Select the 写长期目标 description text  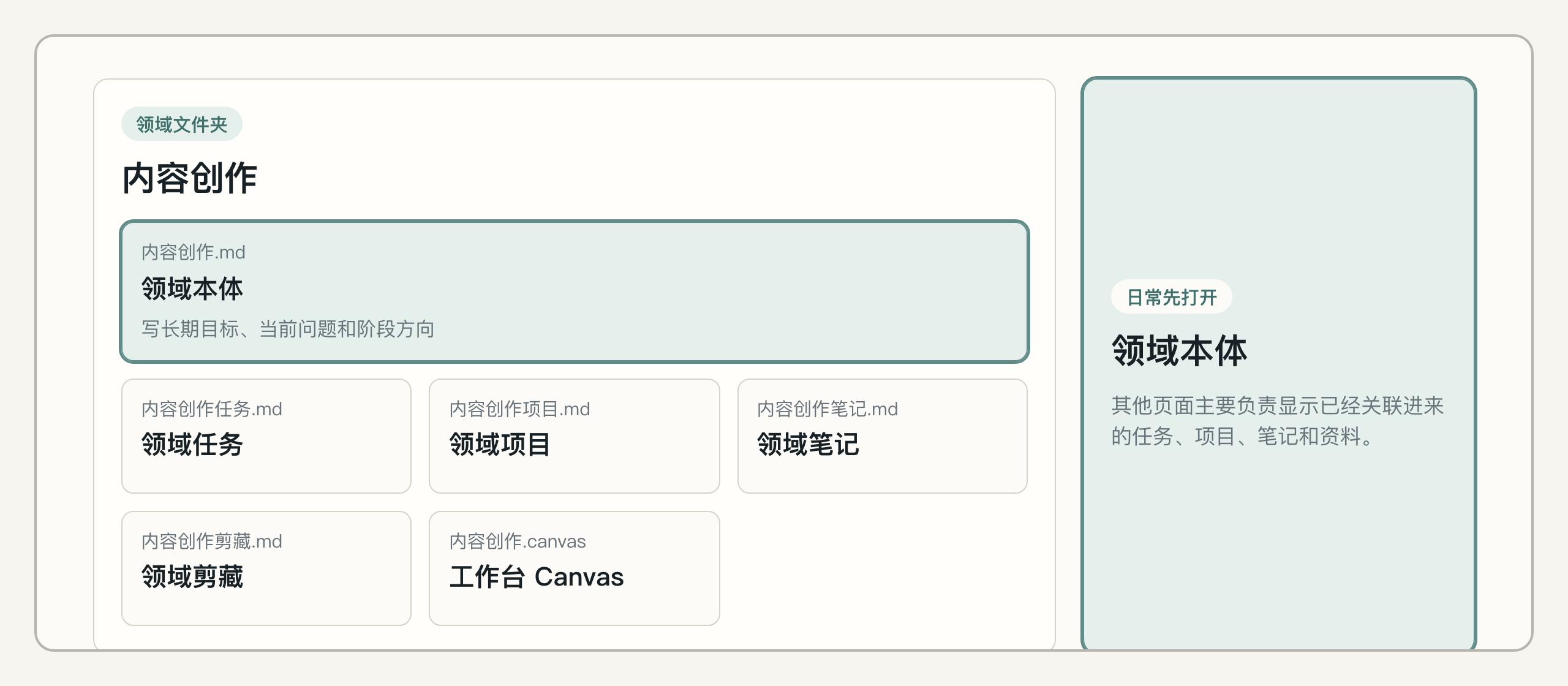pos(288,330)
